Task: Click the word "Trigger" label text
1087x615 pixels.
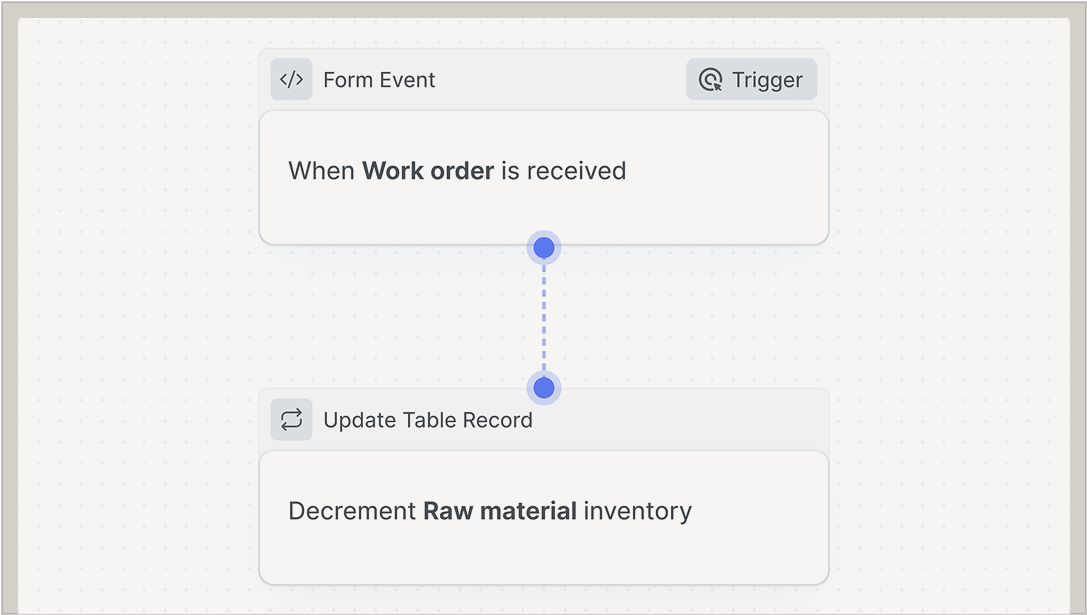Action: pos(767,80)
